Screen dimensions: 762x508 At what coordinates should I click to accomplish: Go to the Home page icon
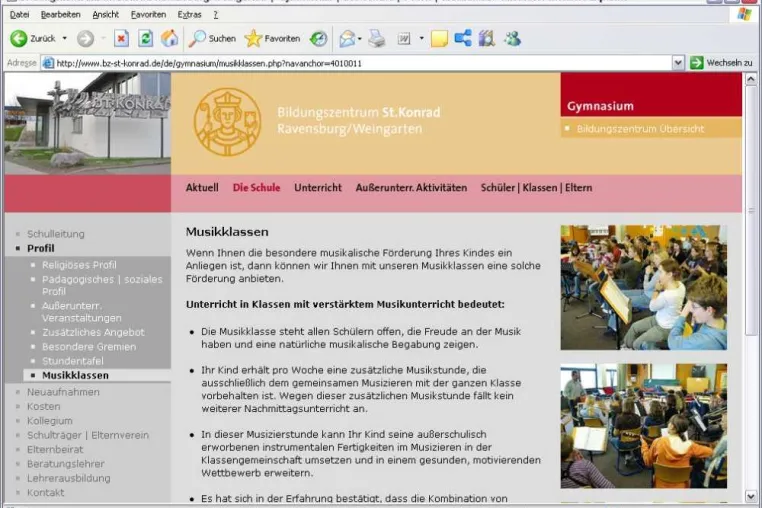tap(169, 38)
